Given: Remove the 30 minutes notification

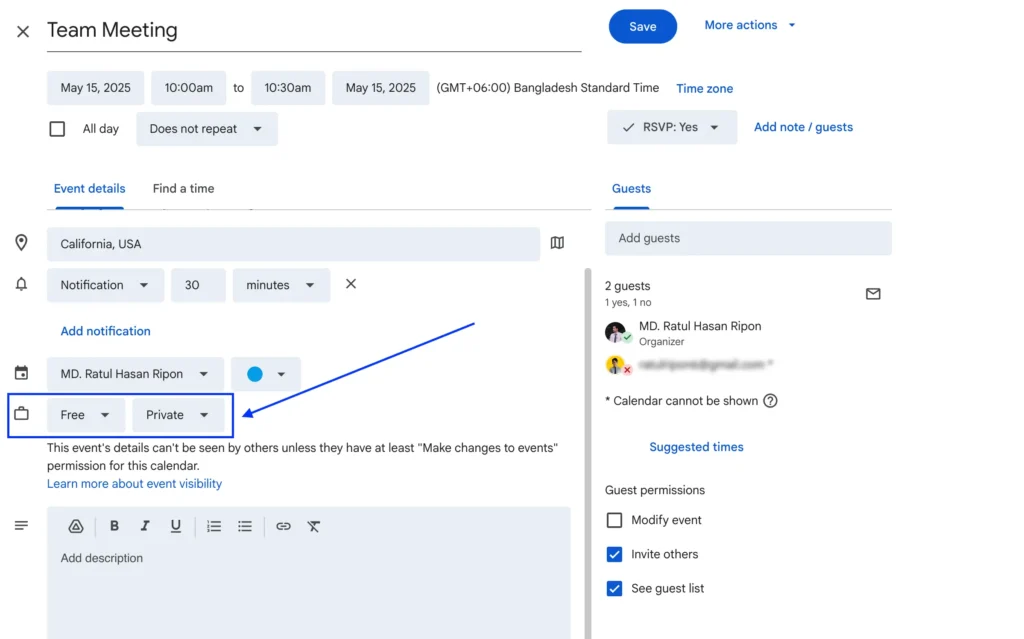Looking at the screenshot, I should (351, 284).
